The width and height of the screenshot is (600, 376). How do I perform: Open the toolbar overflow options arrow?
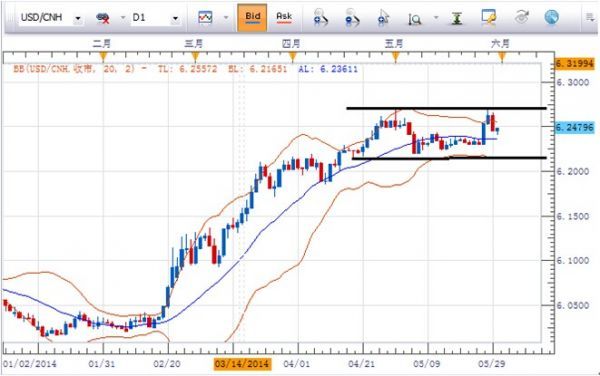[x=589, y=17]
